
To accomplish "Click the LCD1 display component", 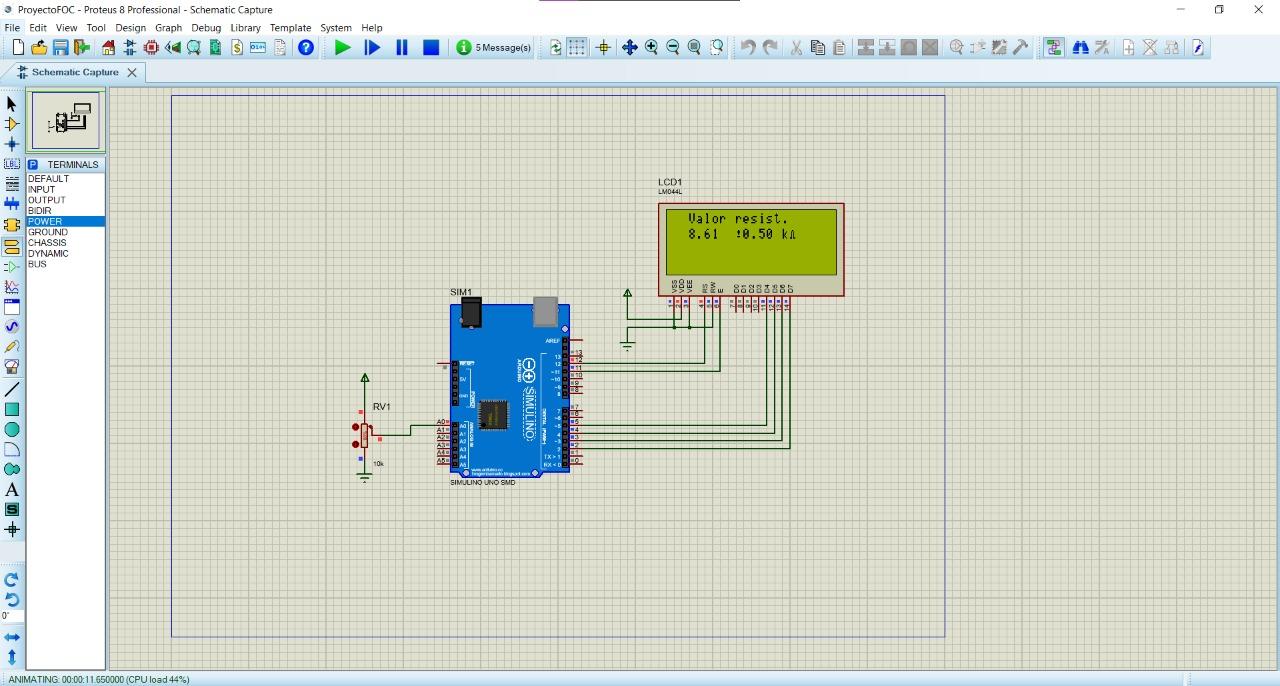I will pyautogui.click(x=751, y=249).
